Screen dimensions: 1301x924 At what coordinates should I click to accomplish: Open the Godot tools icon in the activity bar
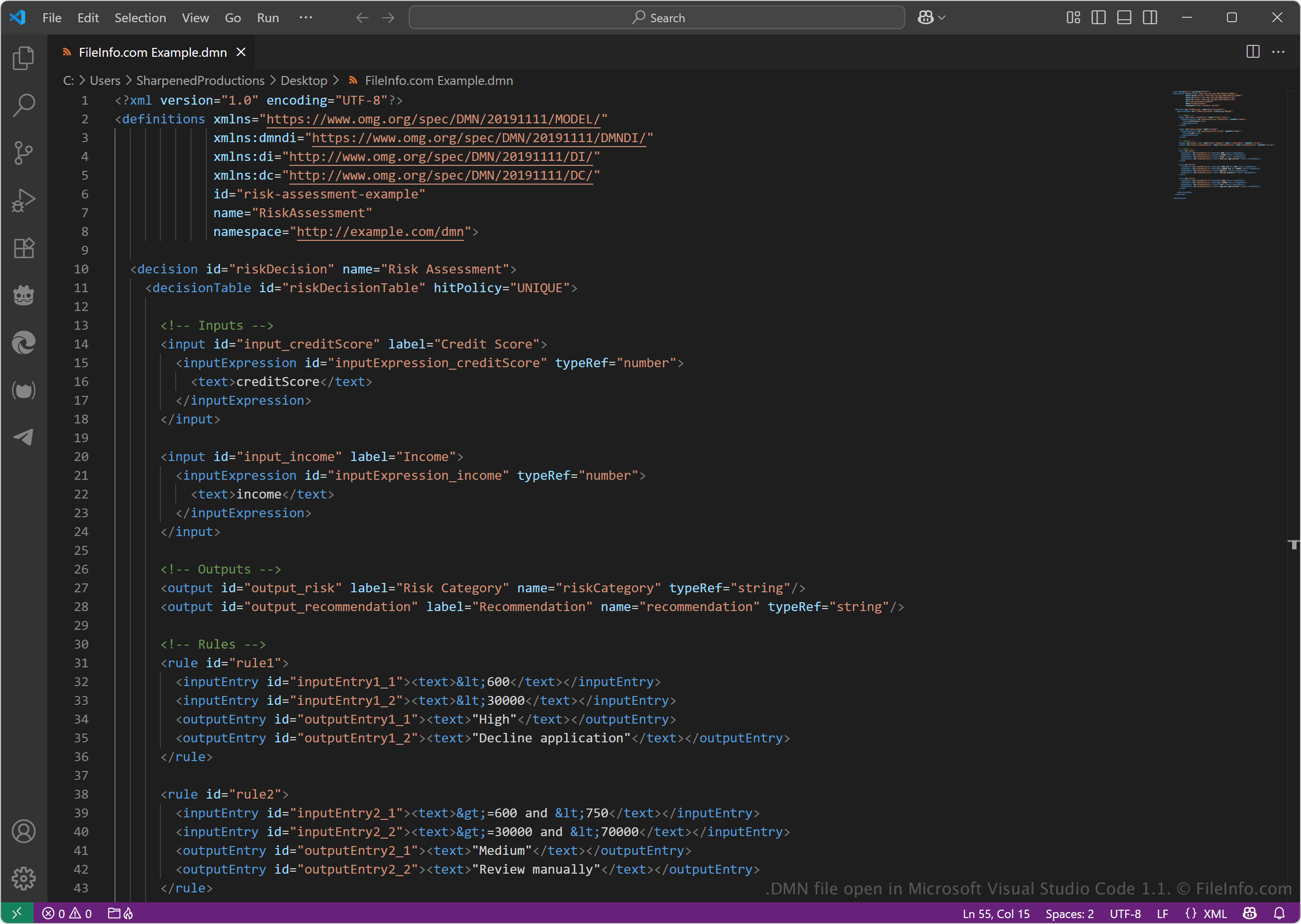[x=23, y=295]
